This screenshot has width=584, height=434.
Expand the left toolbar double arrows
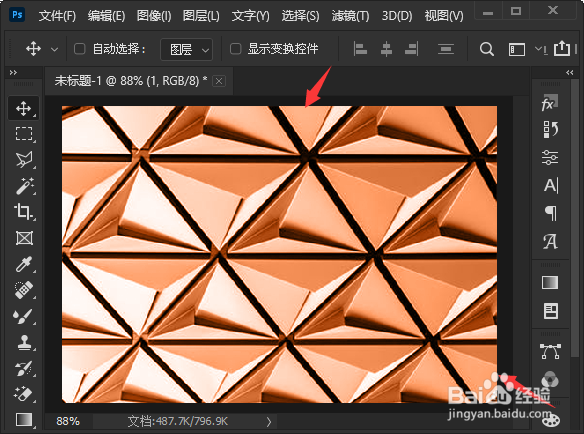(x=13, y=73)
